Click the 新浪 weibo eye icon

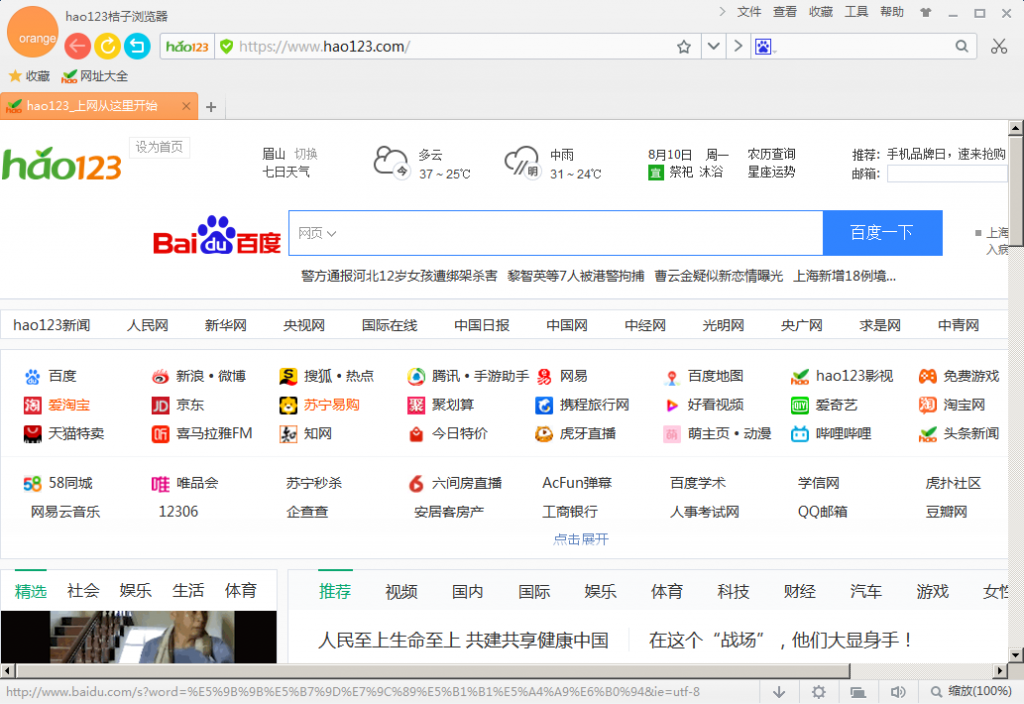[x=160, y=377]
